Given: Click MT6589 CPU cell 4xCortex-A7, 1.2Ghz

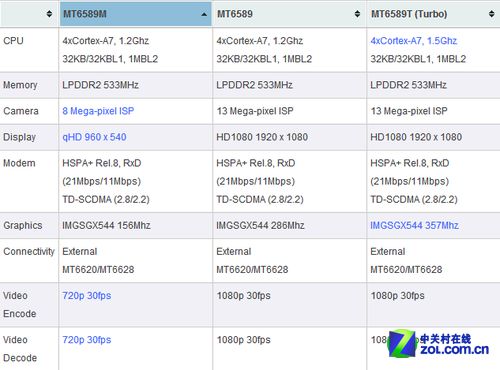Looking at the screenshot, I should pos(260,41).
